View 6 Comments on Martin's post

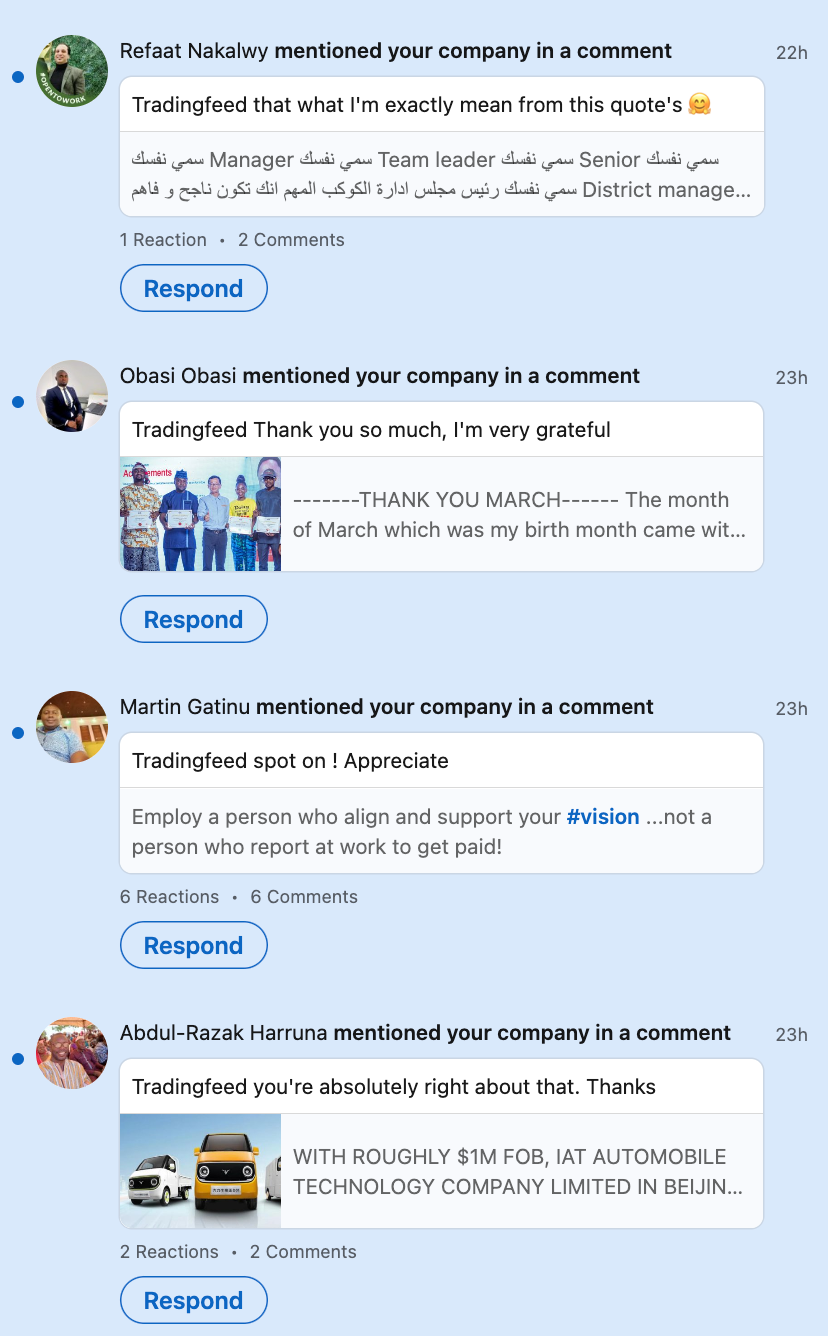[304, 897]
